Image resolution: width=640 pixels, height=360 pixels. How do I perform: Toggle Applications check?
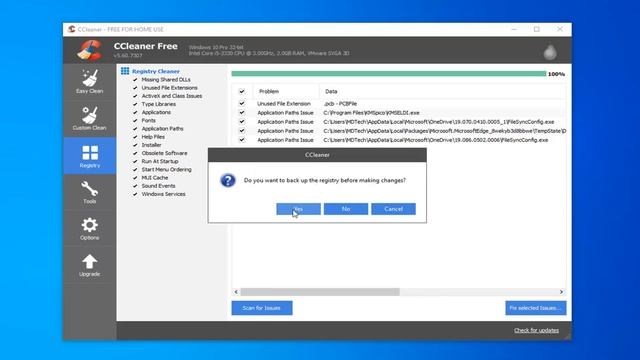(135, 112)
